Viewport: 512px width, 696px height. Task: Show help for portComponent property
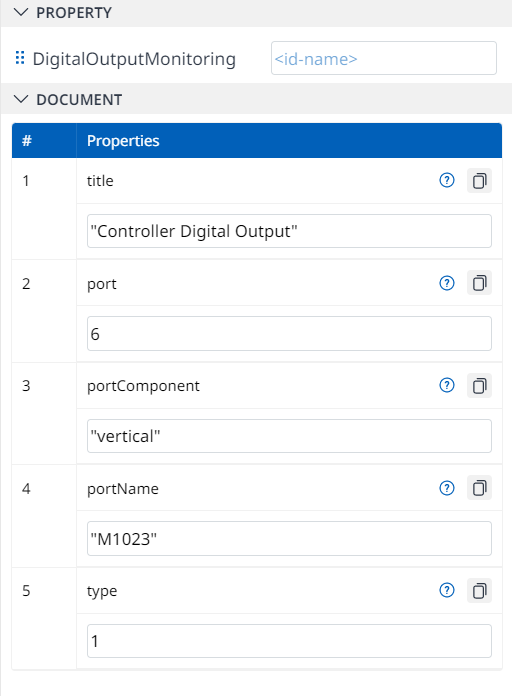(447, 385)
